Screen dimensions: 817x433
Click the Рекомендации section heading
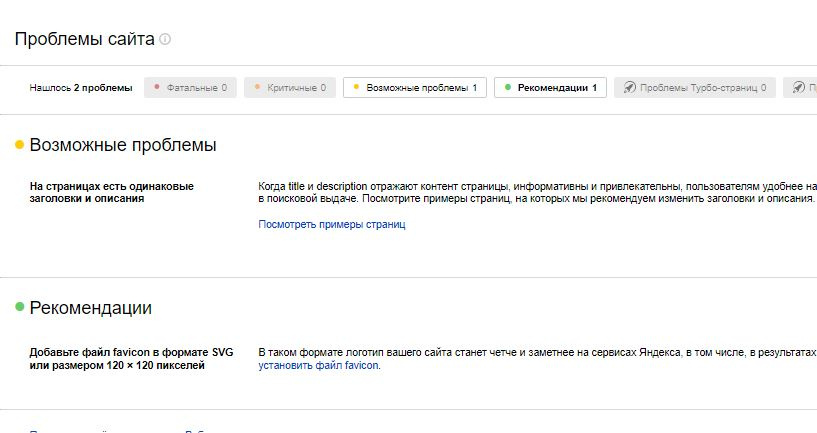click(x=91, y=307)
